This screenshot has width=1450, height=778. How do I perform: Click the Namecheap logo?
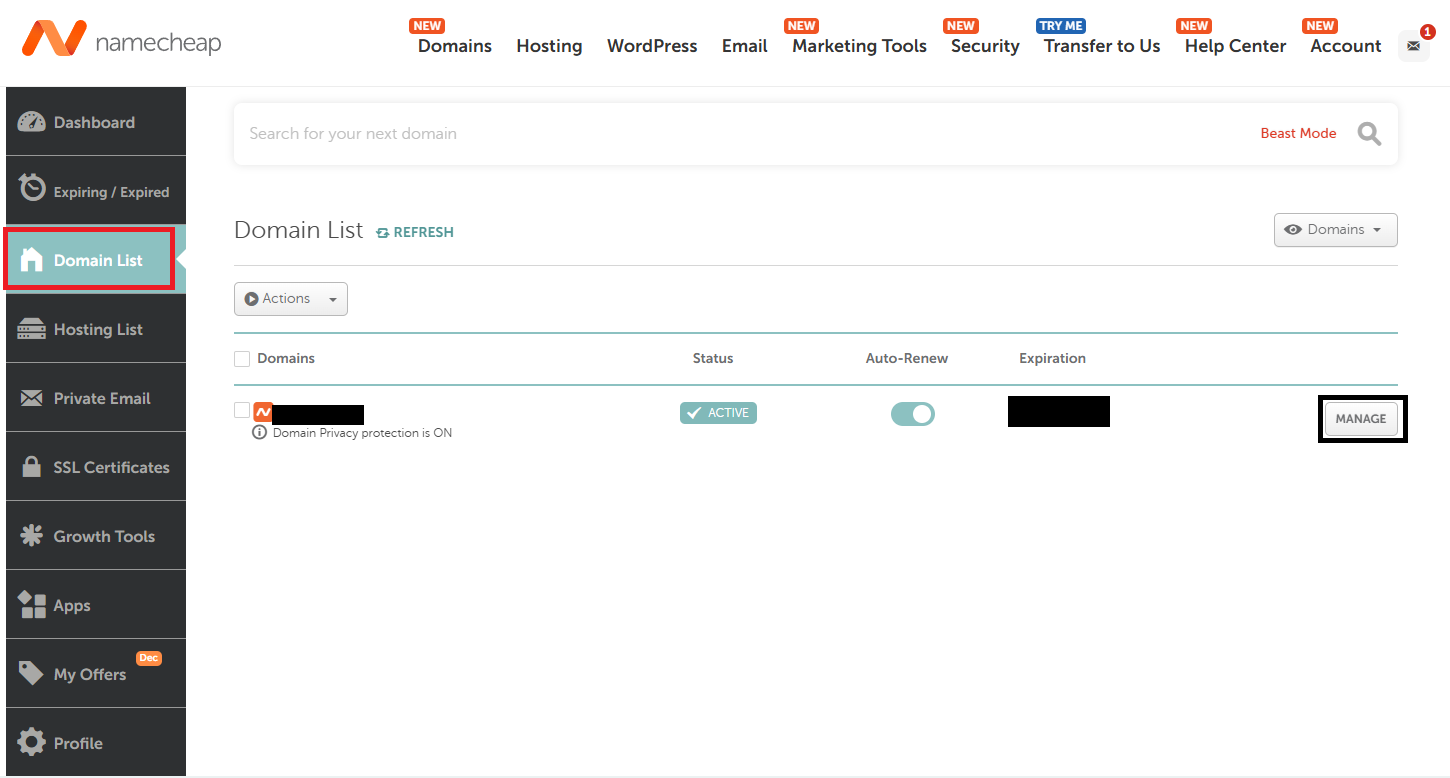120,40
